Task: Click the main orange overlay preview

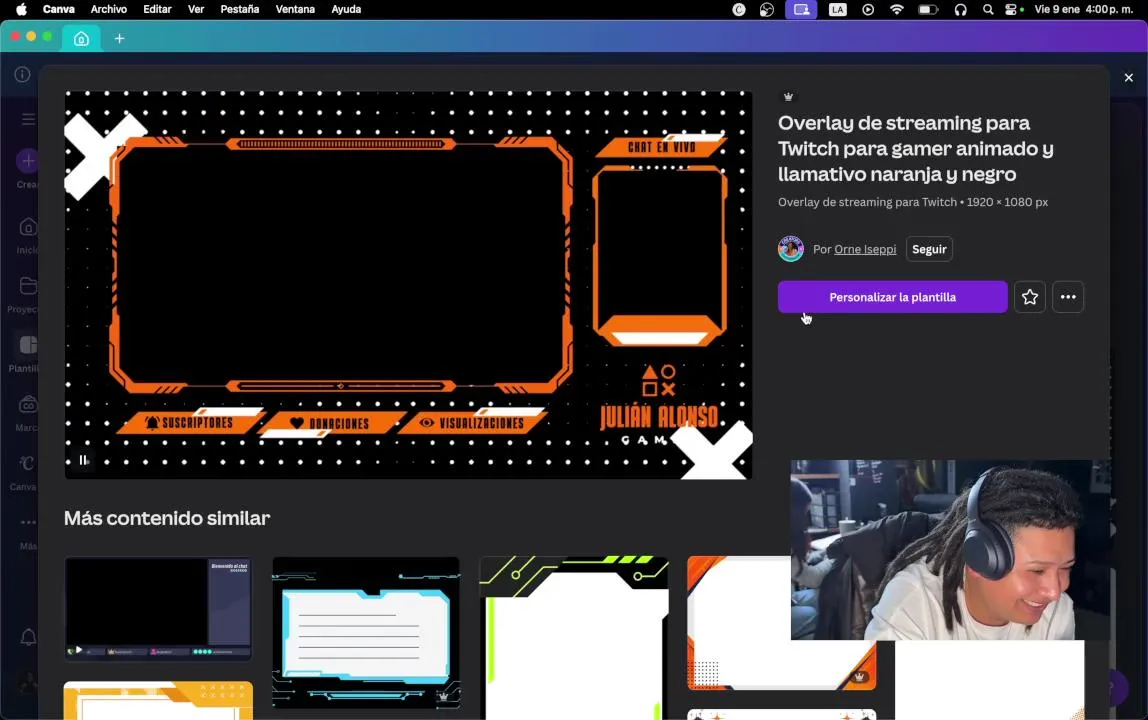Action: coord(408,285)
